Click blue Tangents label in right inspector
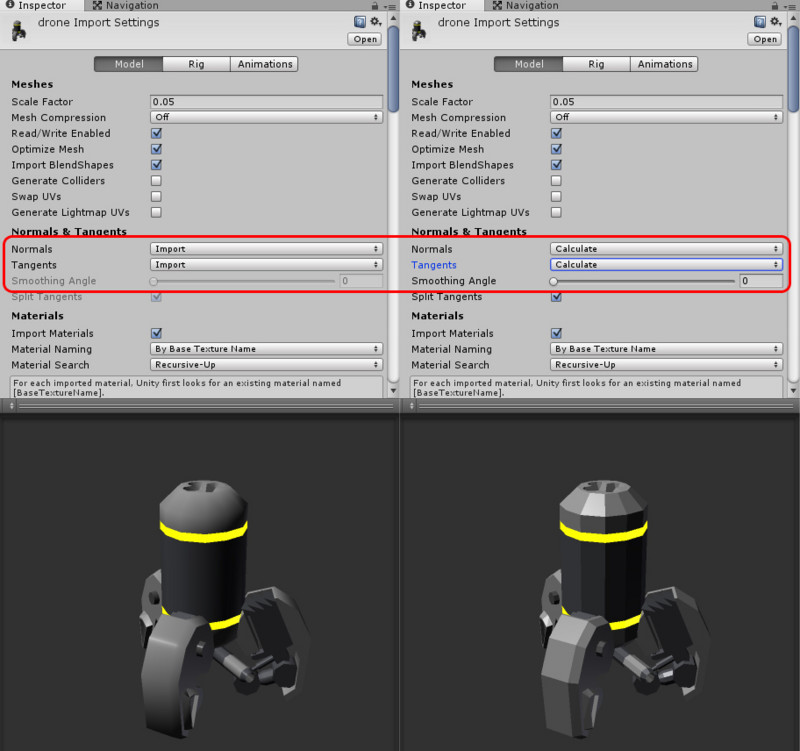The image size is (800, 751). (434, 265)
